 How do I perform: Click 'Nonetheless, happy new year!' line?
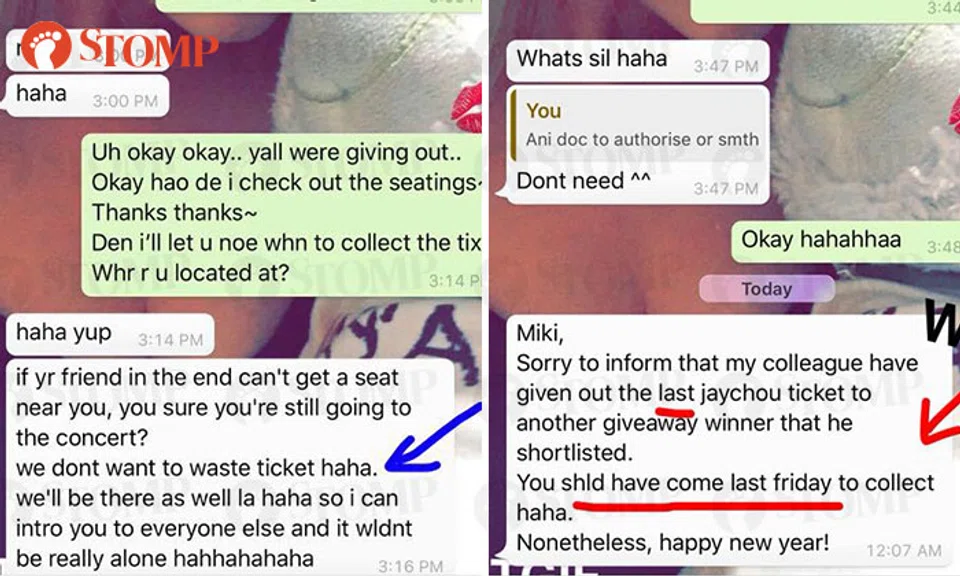click(x=673, y=542)
